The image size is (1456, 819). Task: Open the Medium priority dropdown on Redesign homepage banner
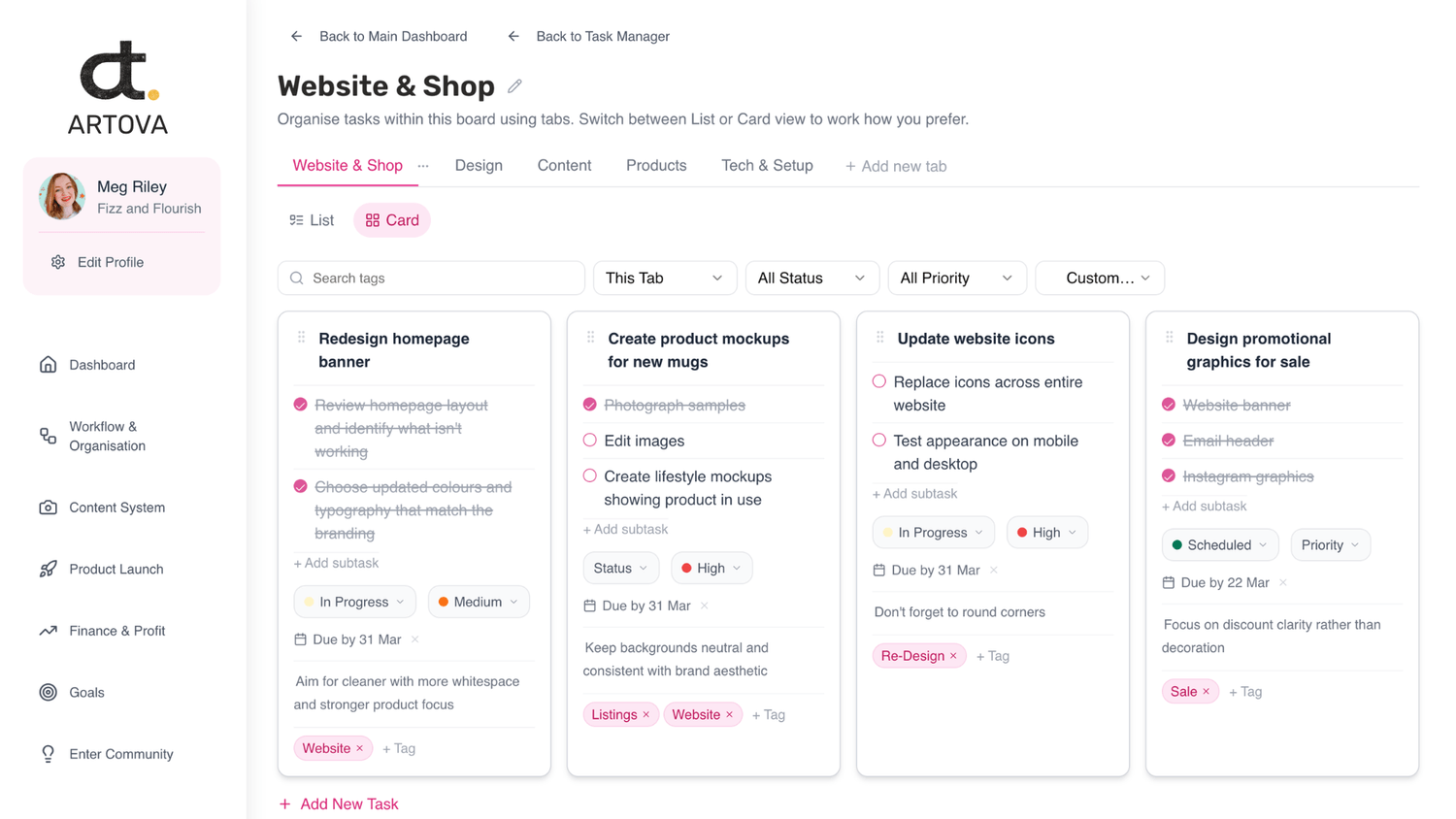tap(479, 602)
